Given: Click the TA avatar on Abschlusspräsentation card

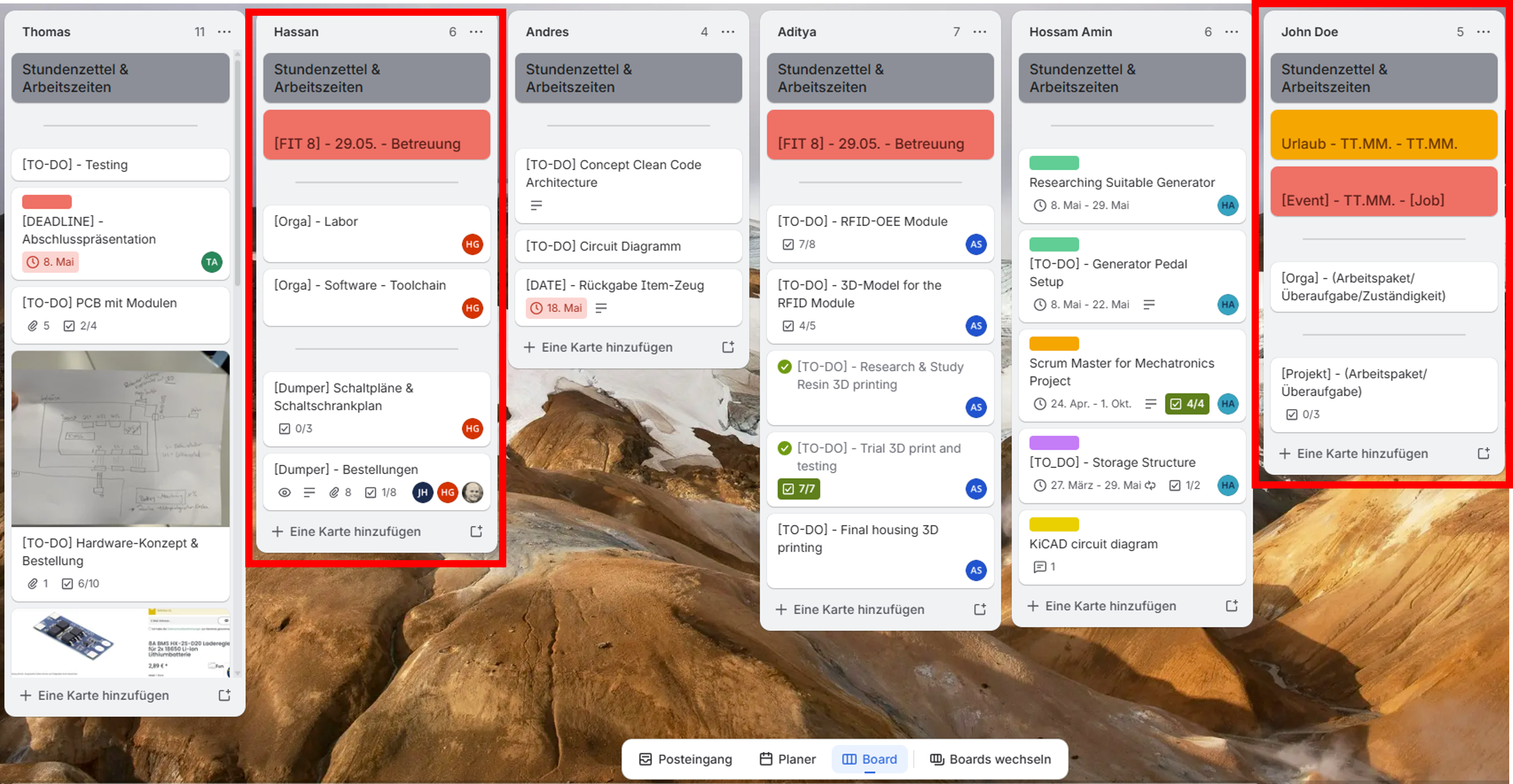Looking at the screenshot, I should point(212,262).
